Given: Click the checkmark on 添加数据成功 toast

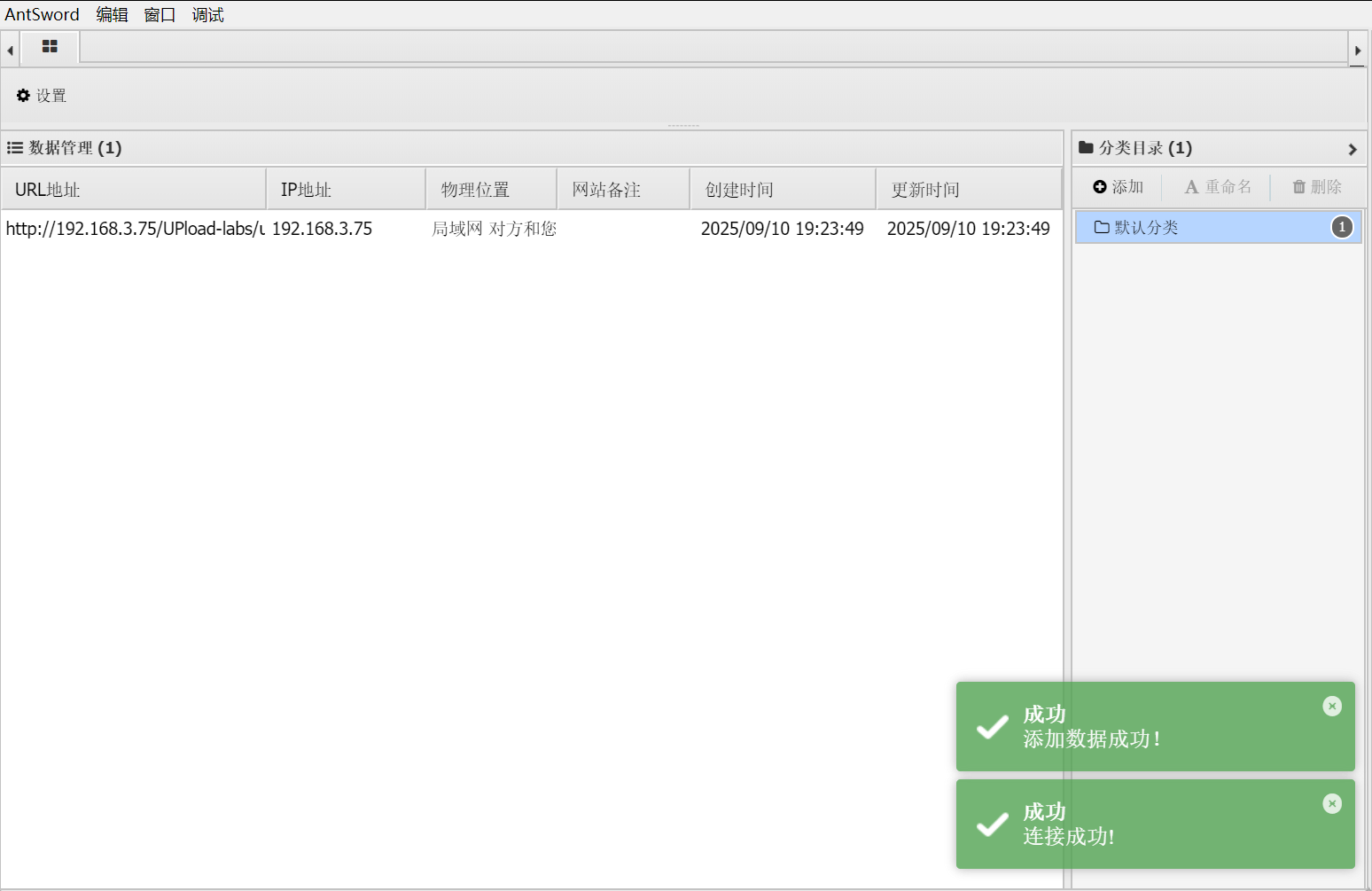Looking at the screenshot, I should coord(992,727).
